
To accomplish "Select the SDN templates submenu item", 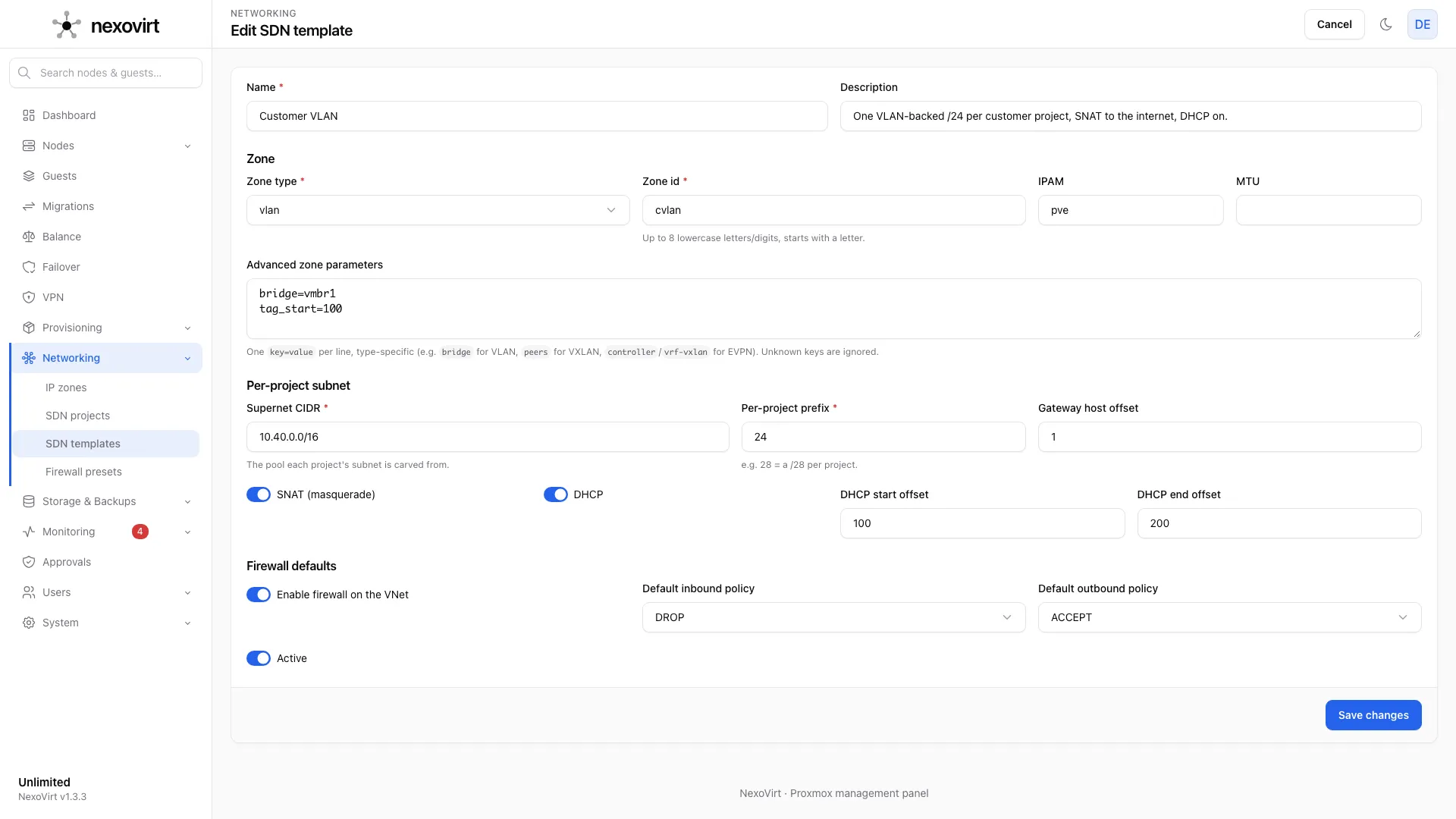I will [106, 444].
